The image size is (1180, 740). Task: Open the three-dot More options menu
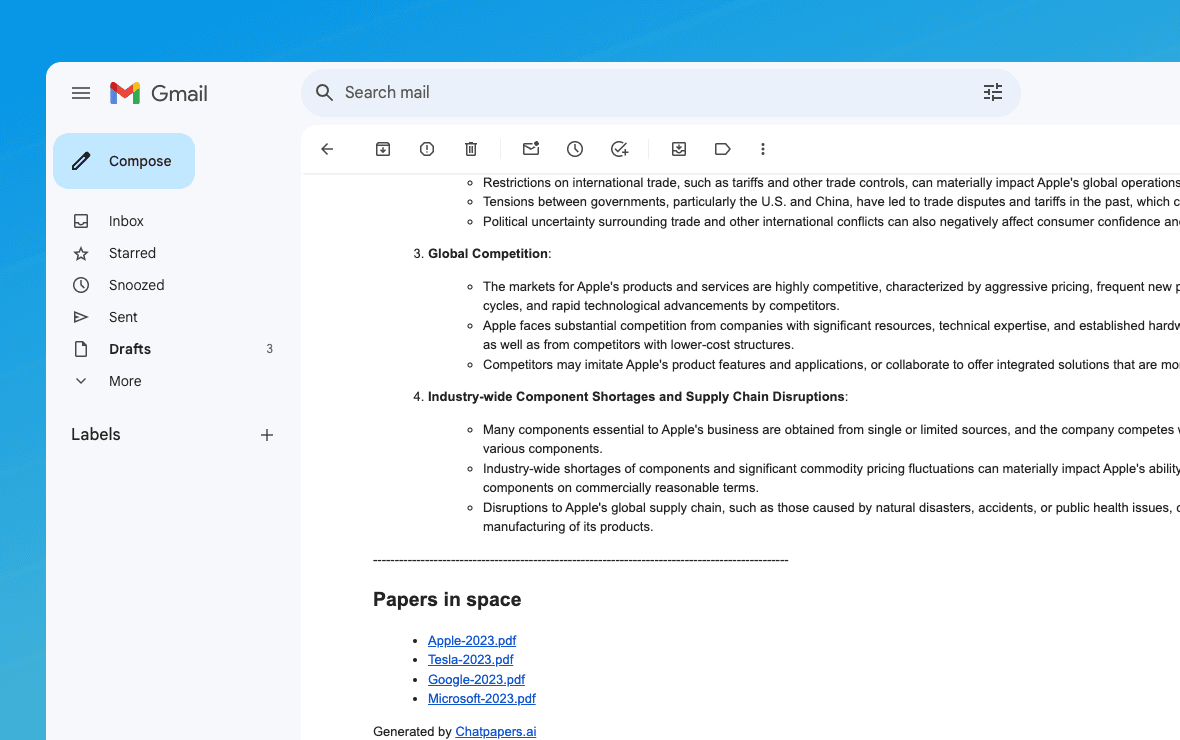(x=763, y=149)
